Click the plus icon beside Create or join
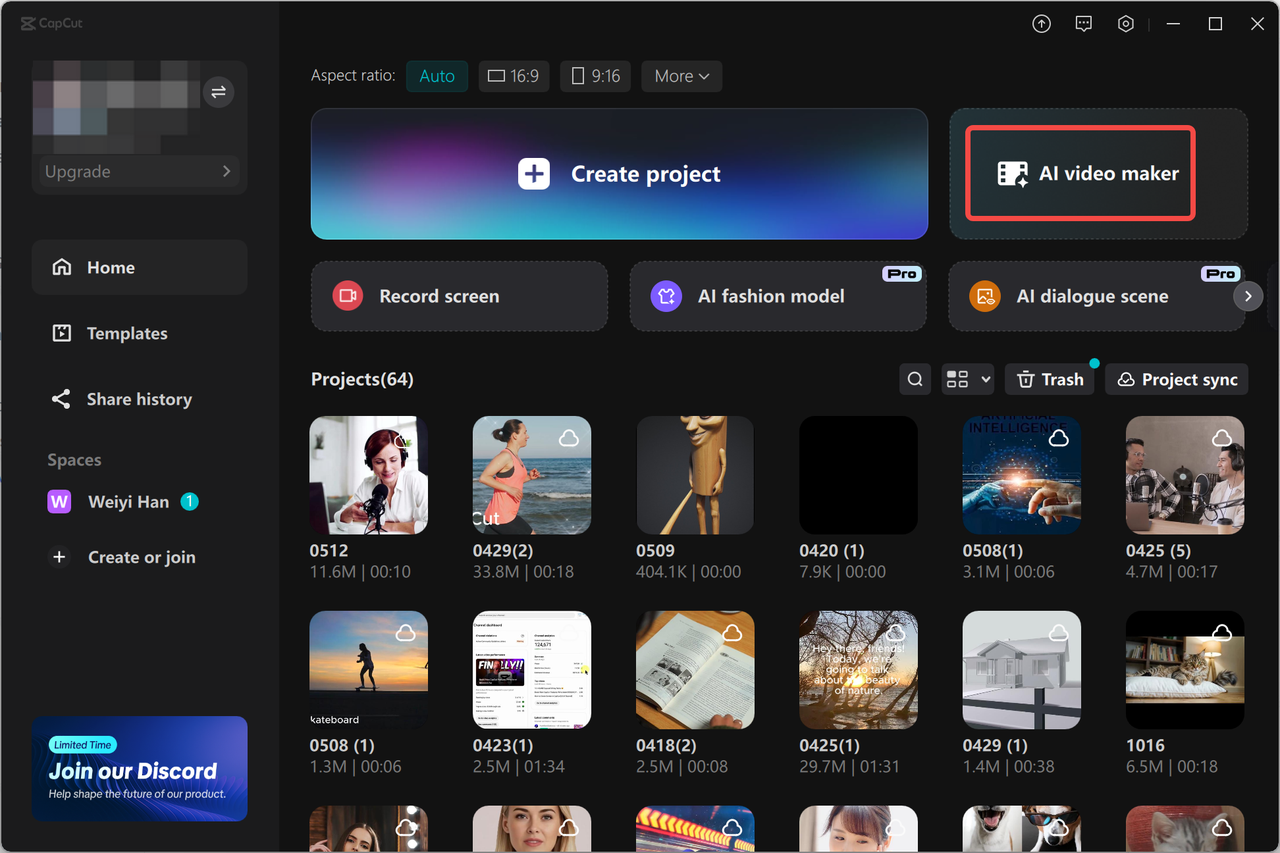Viewport: 1280px width, 853px height. pyautogui.click(x=59, y=557)
